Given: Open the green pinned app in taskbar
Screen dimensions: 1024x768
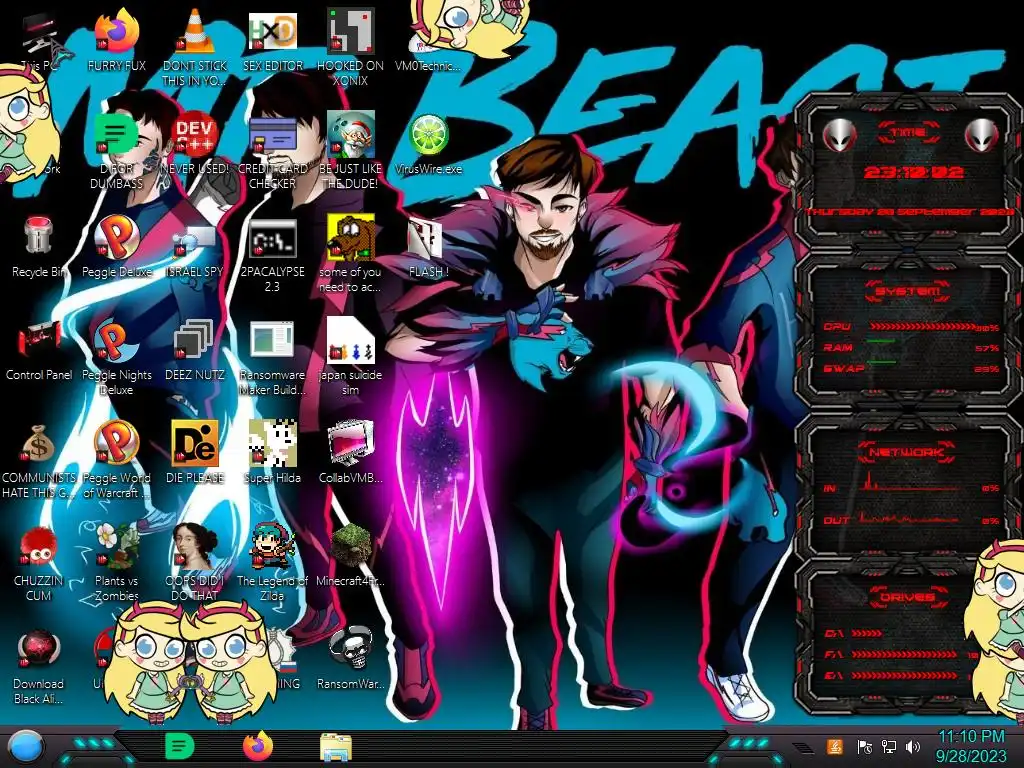Looking at the screenshot, I should click(180, 746).
